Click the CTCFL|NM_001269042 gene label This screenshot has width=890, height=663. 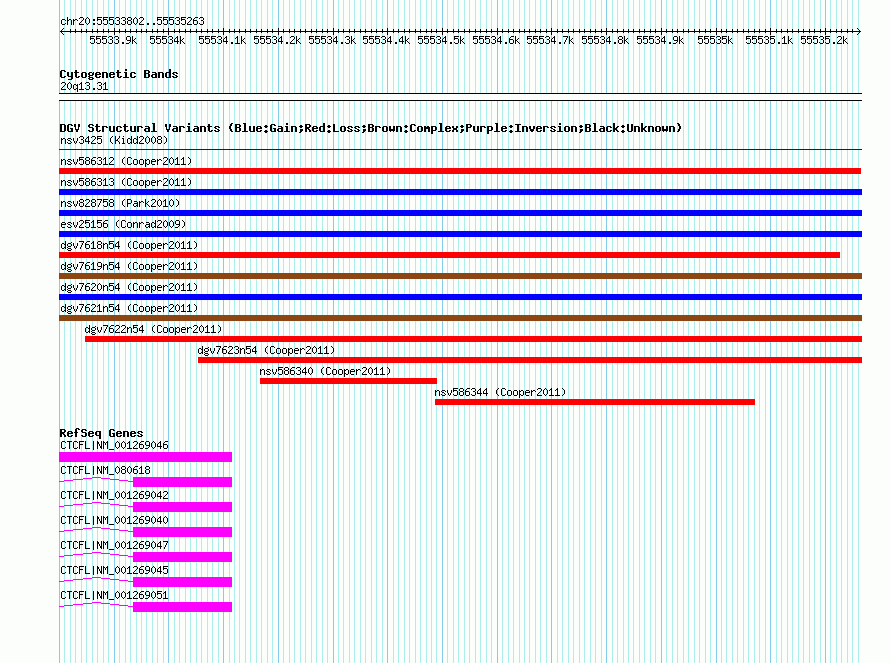(115, 495)
